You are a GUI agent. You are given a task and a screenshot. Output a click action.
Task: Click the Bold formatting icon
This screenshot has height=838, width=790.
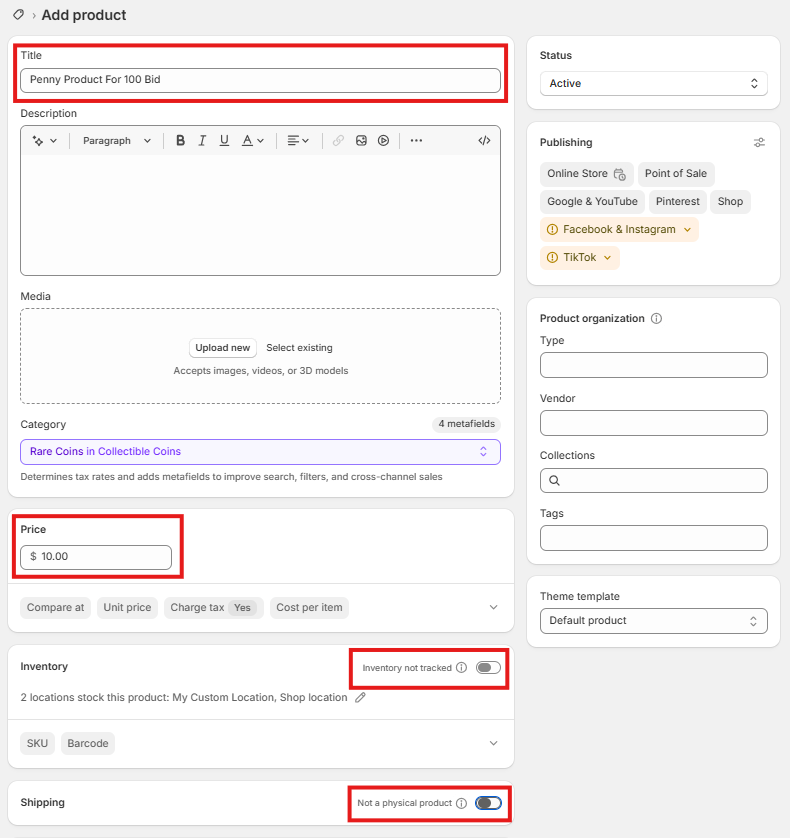click(x=180, y=141)
